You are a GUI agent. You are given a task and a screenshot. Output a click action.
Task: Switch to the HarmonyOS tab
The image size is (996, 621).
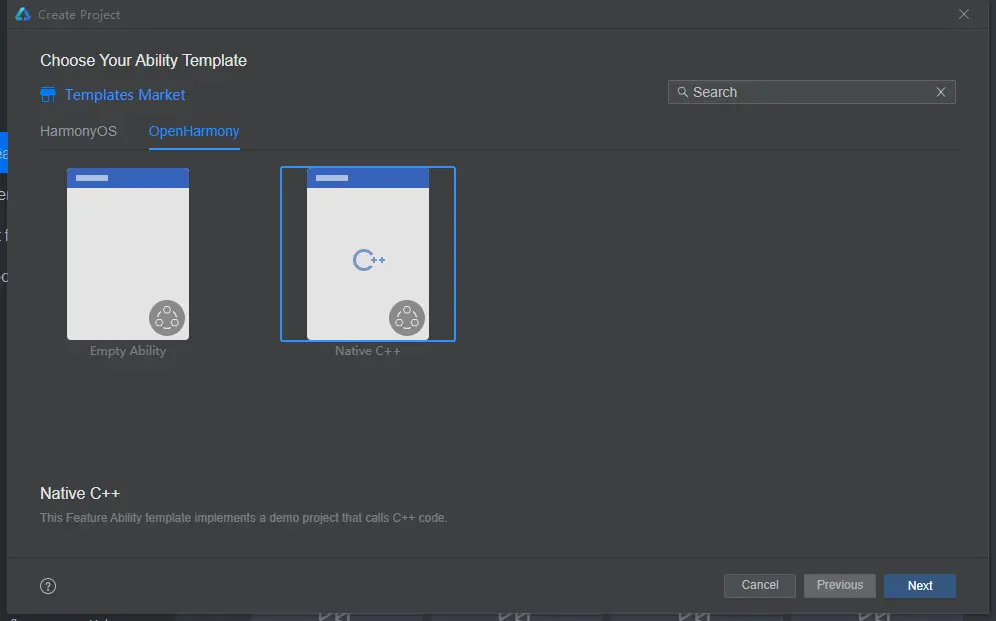(78, 131)
